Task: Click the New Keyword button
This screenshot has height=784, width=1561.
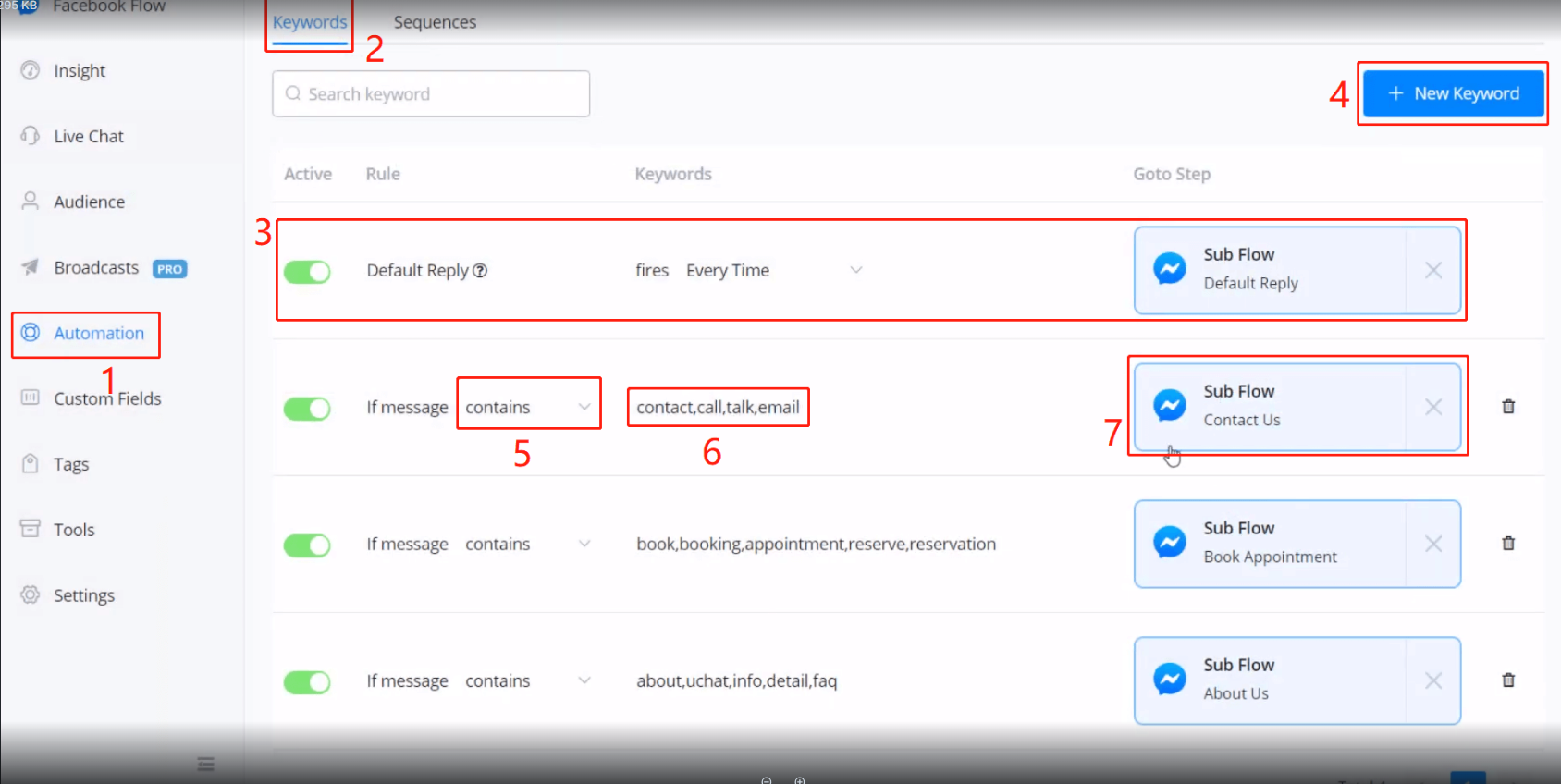Action: (1453, 93)
